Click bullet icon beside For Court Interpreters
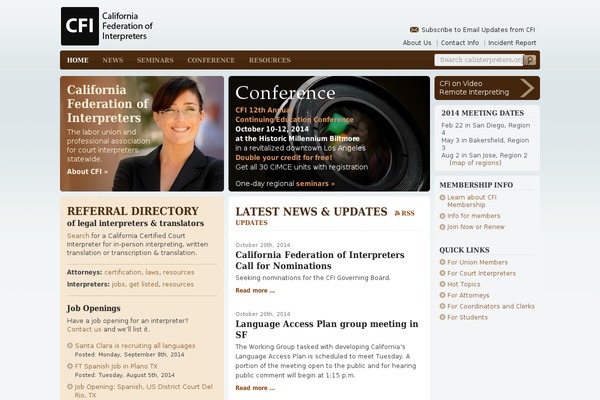The width and height of the screenshot is (600, 400). point(442,273)
